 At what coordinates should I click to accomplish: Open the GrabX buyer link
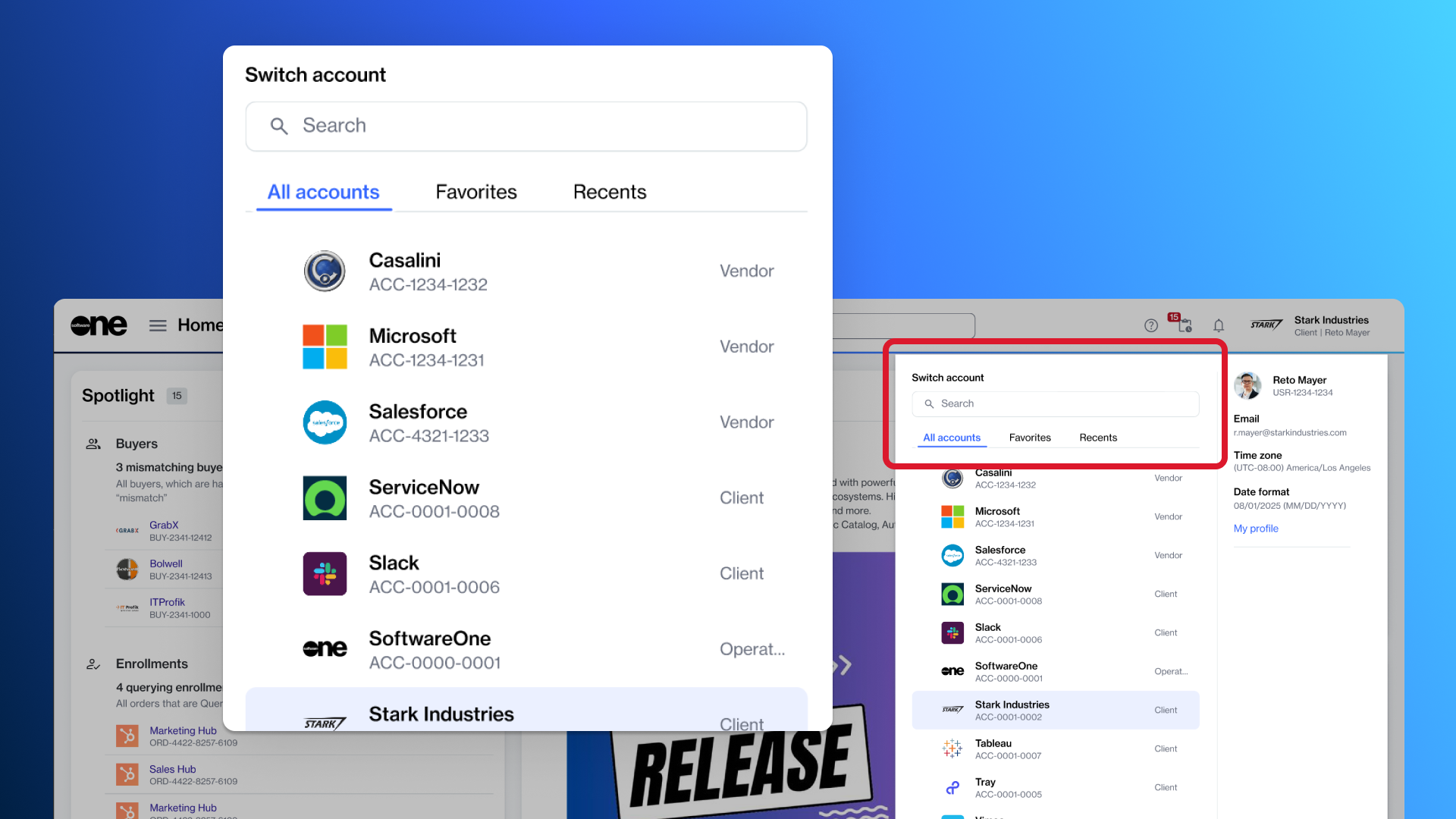click(x=164, y=525)
